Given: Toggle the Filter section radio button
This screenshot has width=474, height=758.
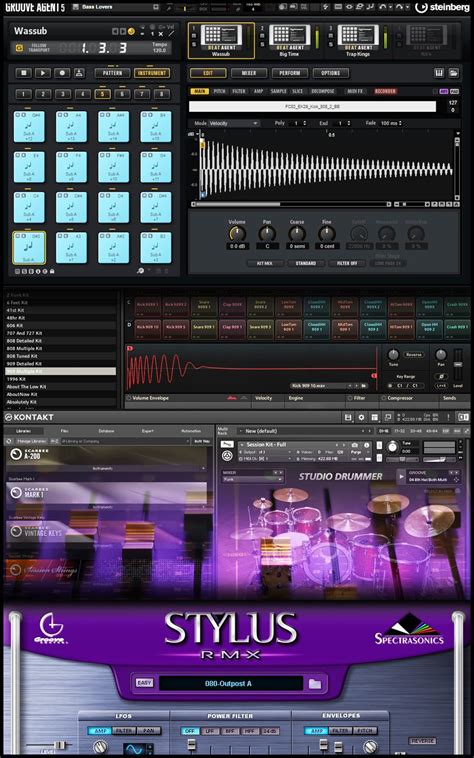Looking at the screenshot, I should point(350,398).
